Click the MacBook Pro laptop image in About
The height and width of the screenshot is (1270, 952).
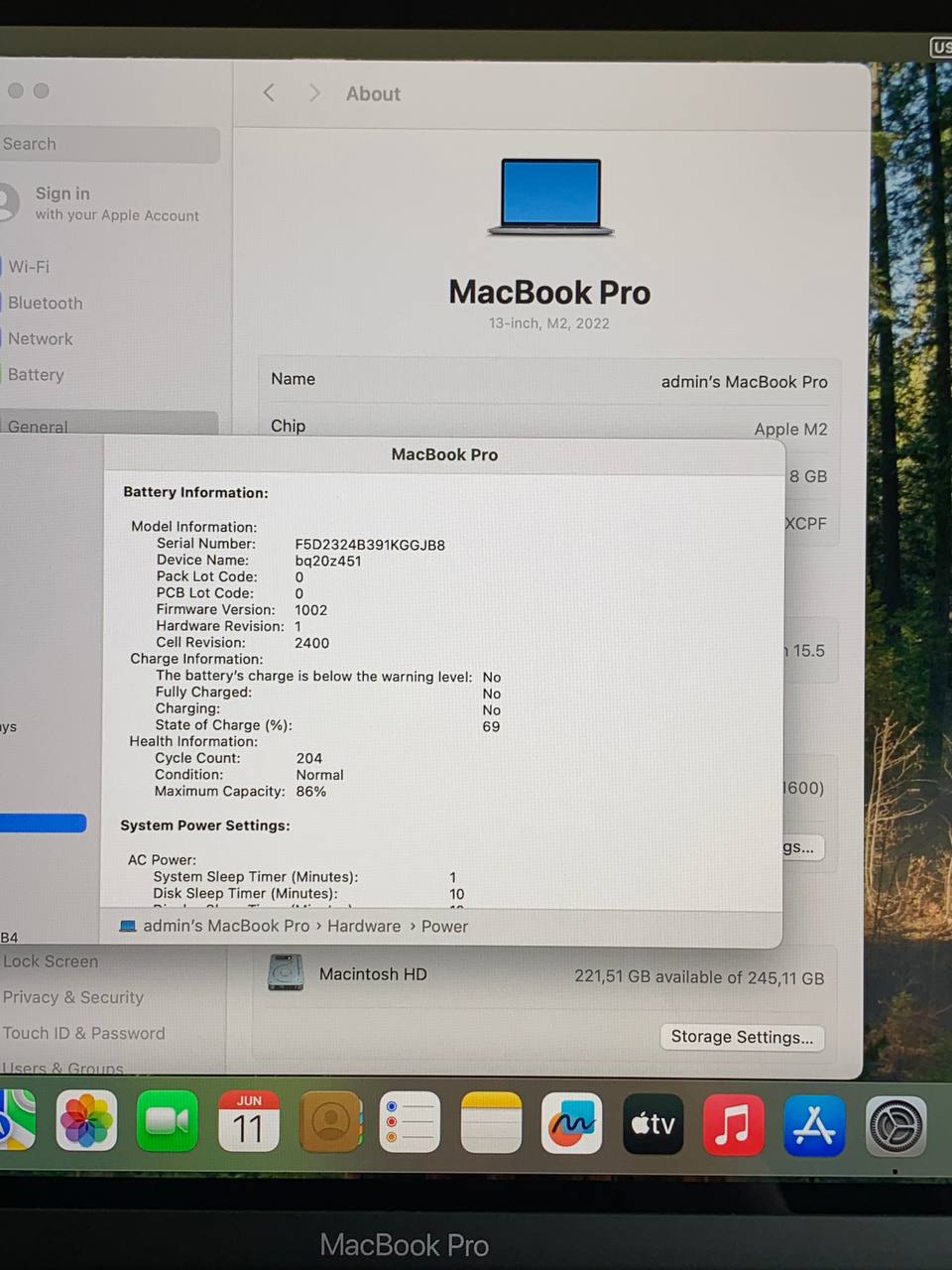[551, 196]
